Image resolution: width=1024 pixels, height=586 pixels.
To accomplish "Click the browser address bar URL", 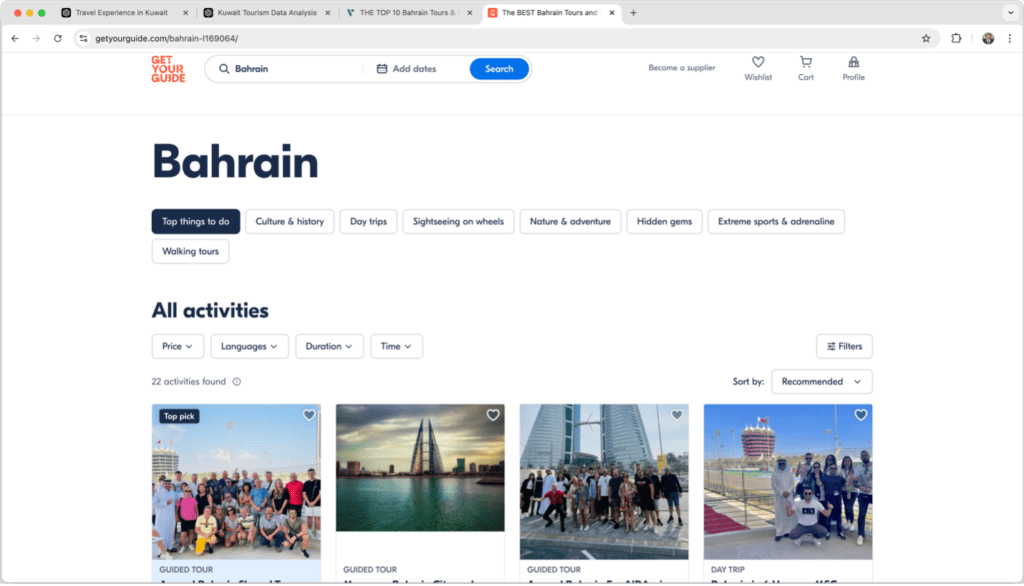I will pyautogui.click(x=167, y=39).
